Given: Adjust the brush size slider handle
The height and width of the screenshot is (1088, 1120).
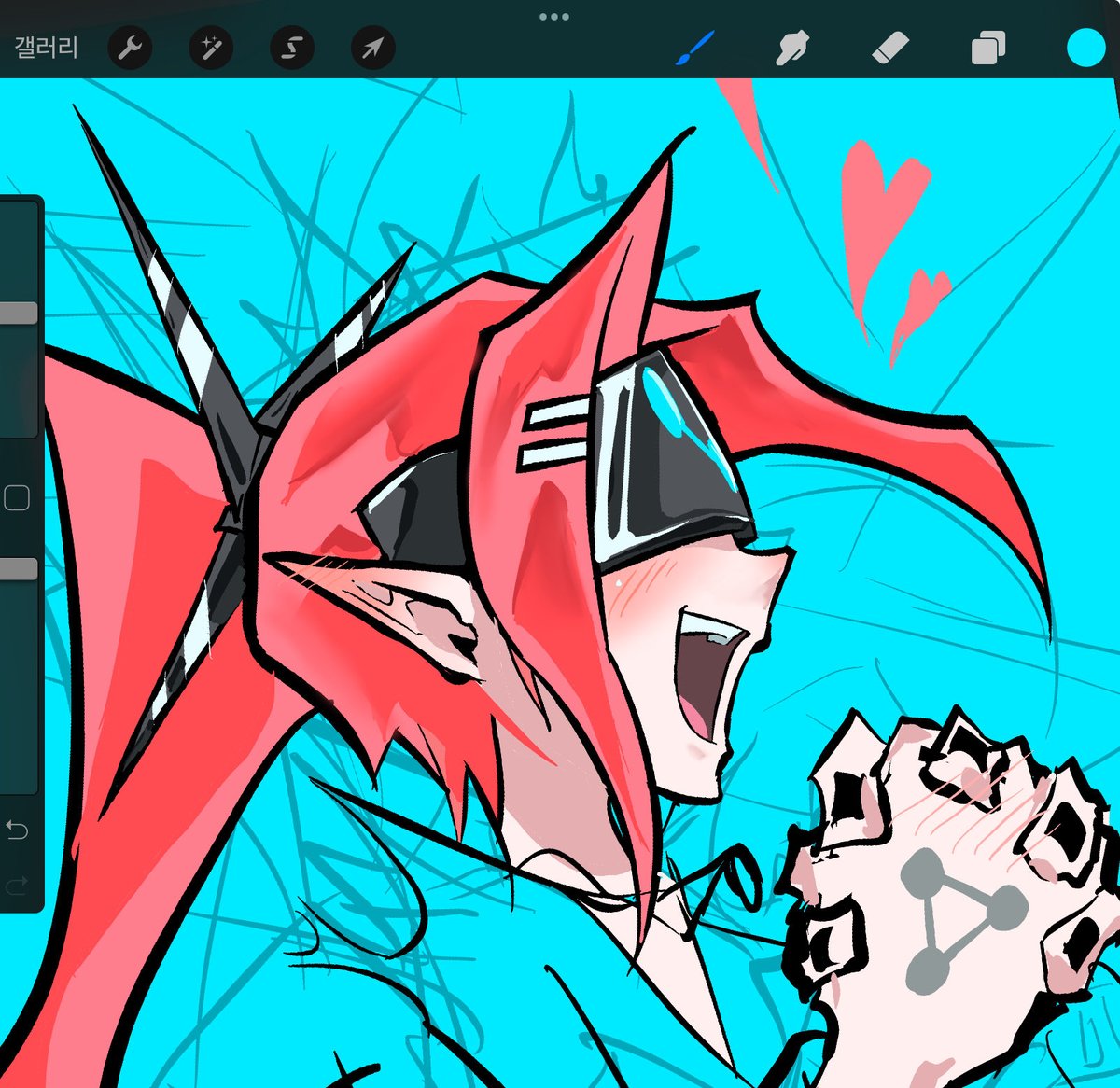Looking at the screenshot, I should click(x=18, y=313).
